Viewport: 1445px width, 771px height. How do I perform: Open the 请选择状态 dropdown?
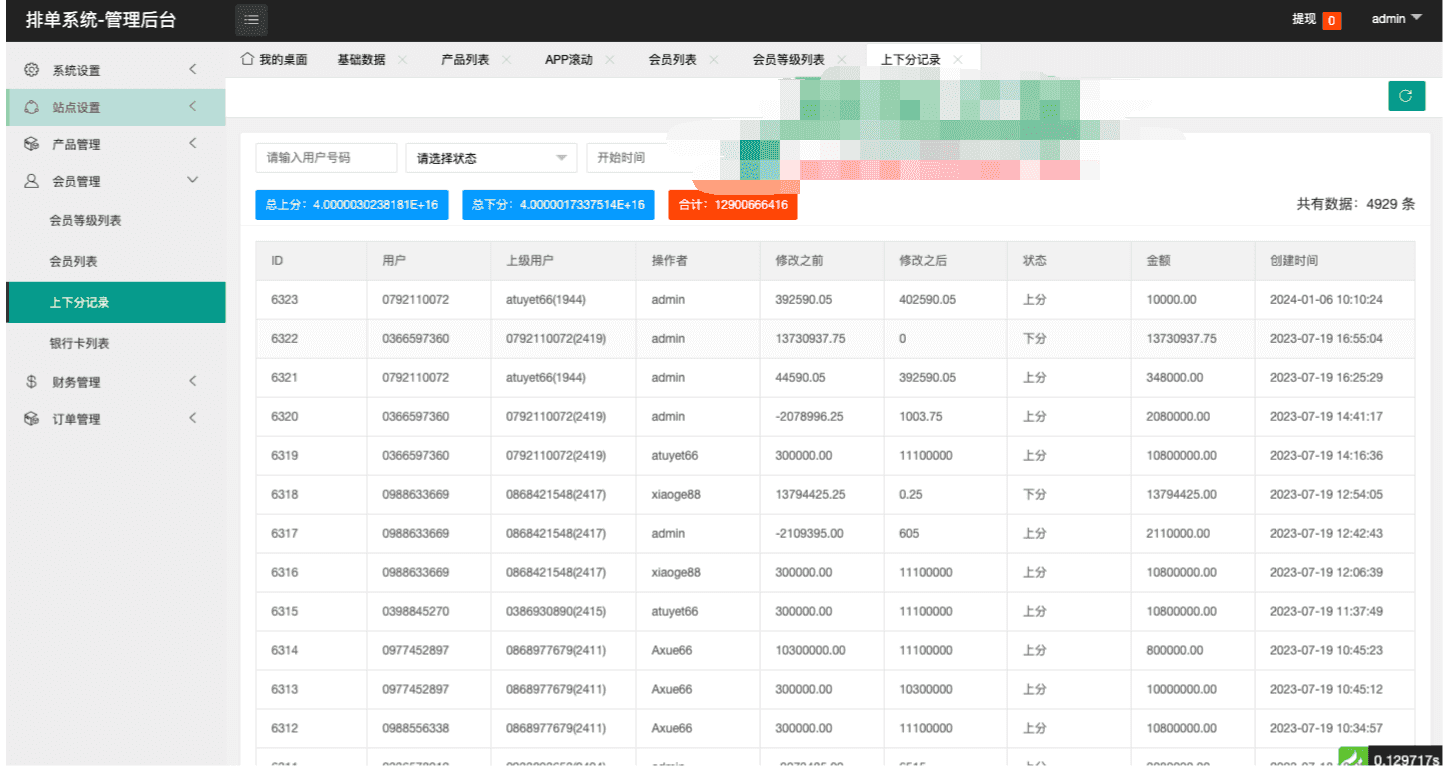[x=491, y=158]
